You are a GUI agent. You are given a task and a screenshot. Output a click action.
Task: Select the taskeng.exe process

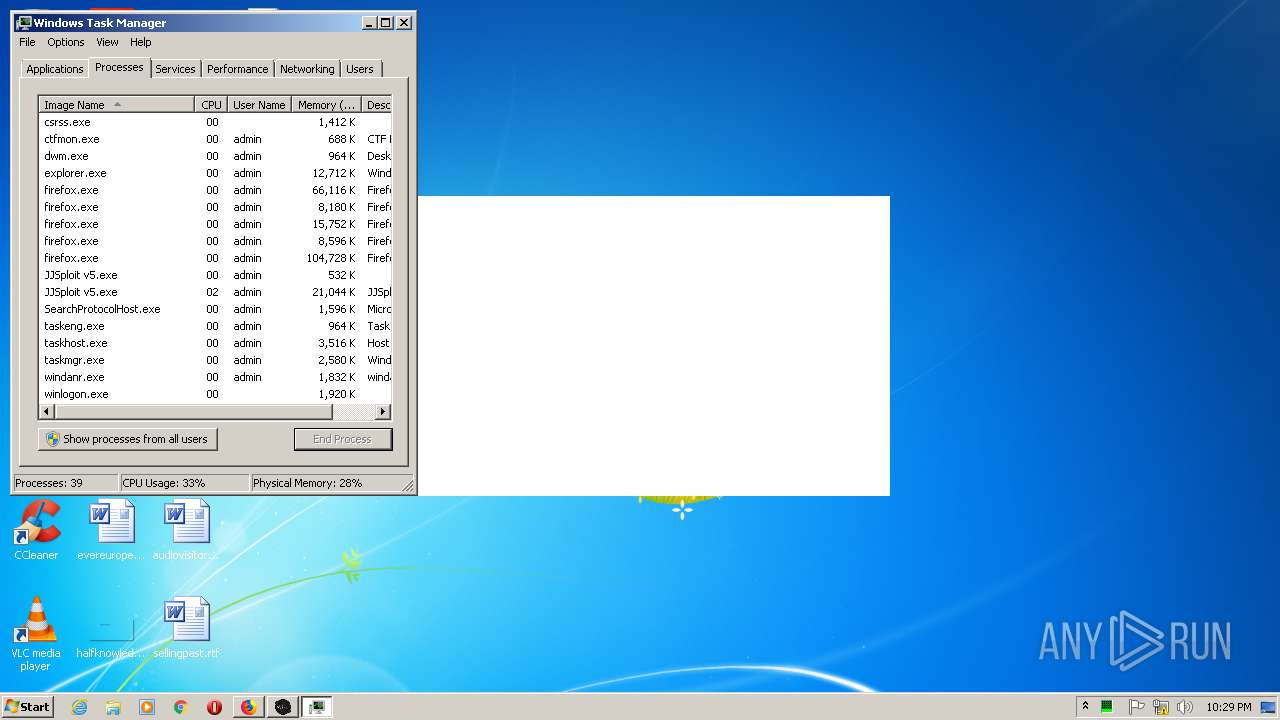click(215, 326)
